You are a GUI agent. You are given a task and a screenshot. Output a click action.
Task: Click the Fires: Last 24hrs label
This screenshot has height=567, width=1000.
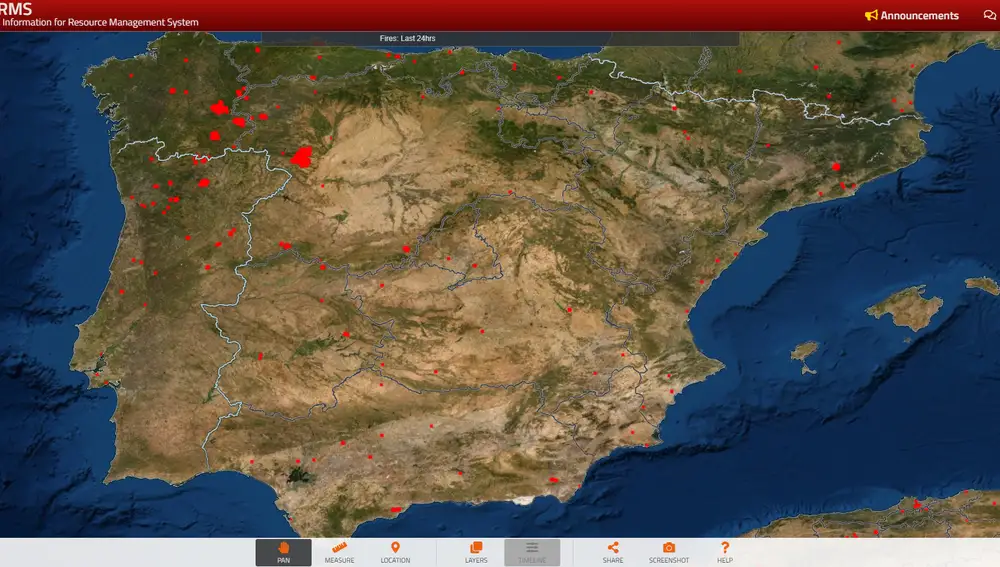pos(408,38)
